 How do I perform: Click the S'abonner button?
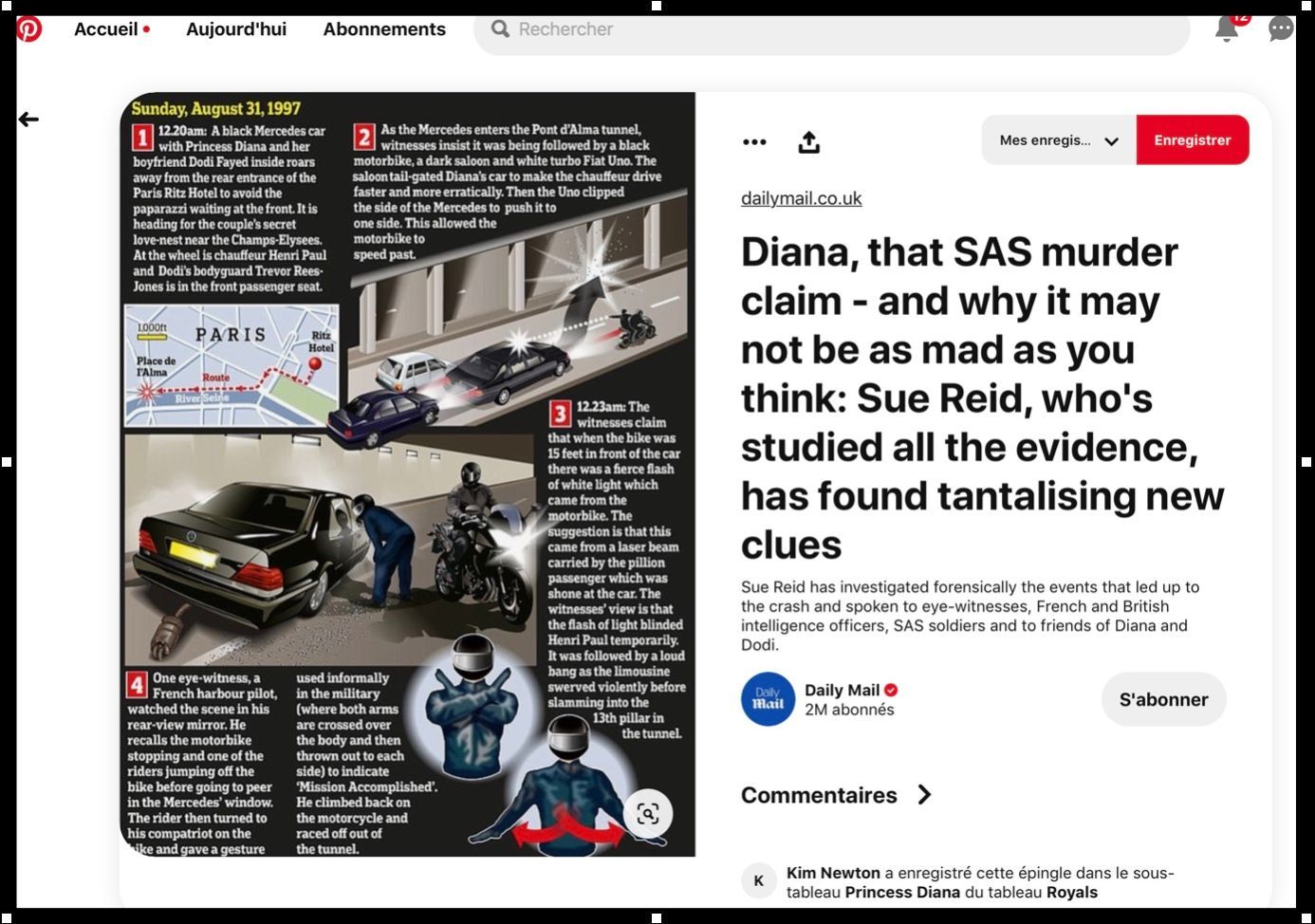(1163, 699)
